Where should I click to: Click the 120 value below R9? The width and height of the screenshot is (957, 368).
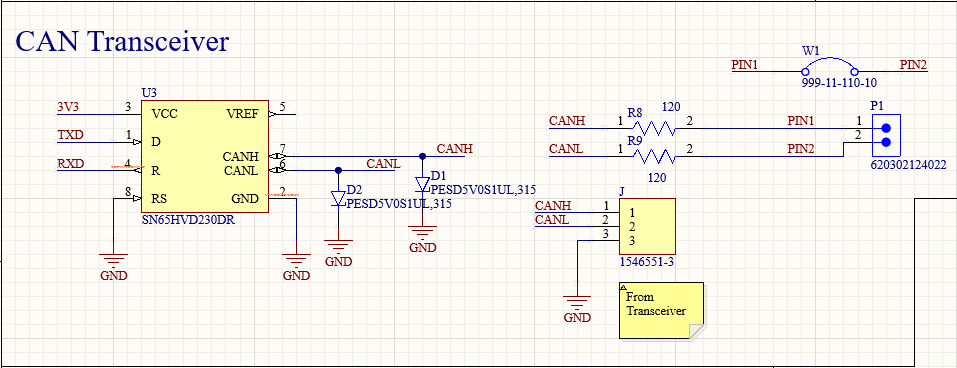click(657, 178)
